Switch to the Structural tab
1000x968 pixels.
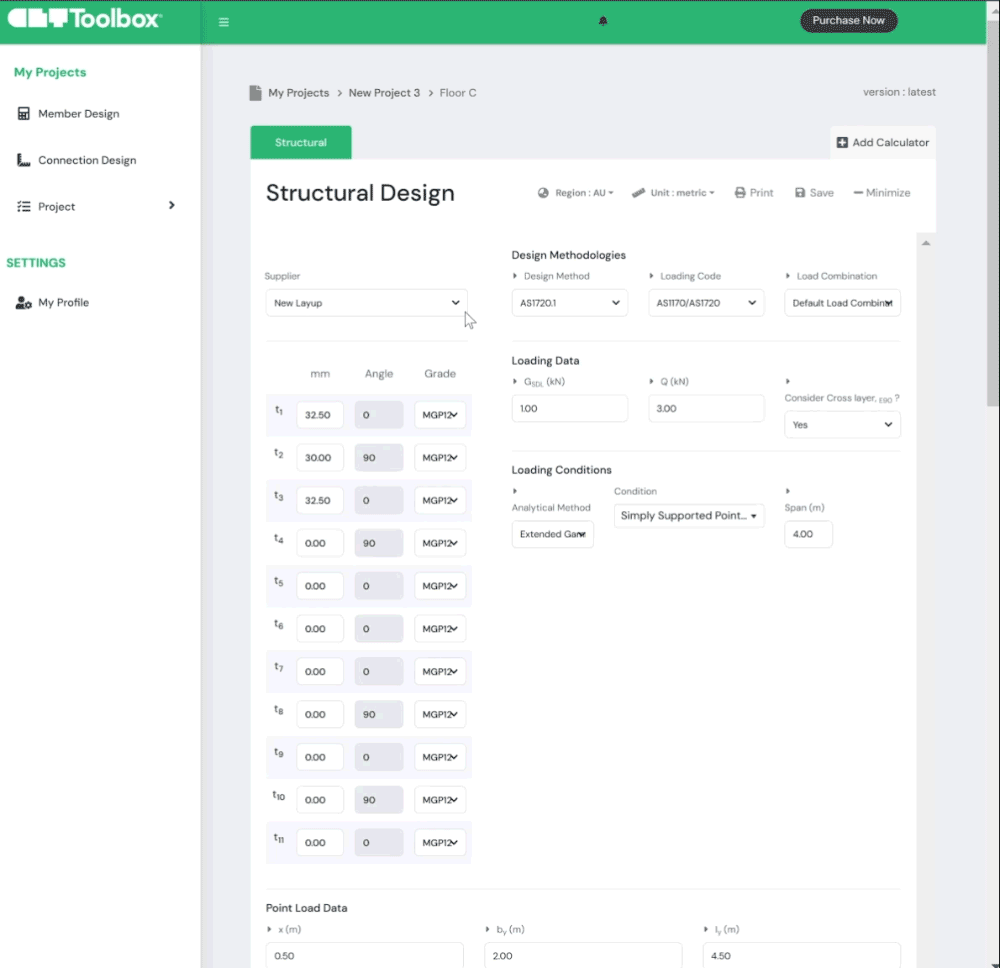point(301,143)
